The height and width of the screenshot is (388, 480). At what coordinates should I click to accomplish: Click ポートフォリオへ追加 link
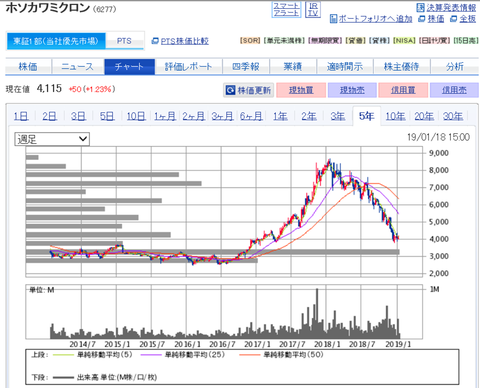tap(371, 19)
